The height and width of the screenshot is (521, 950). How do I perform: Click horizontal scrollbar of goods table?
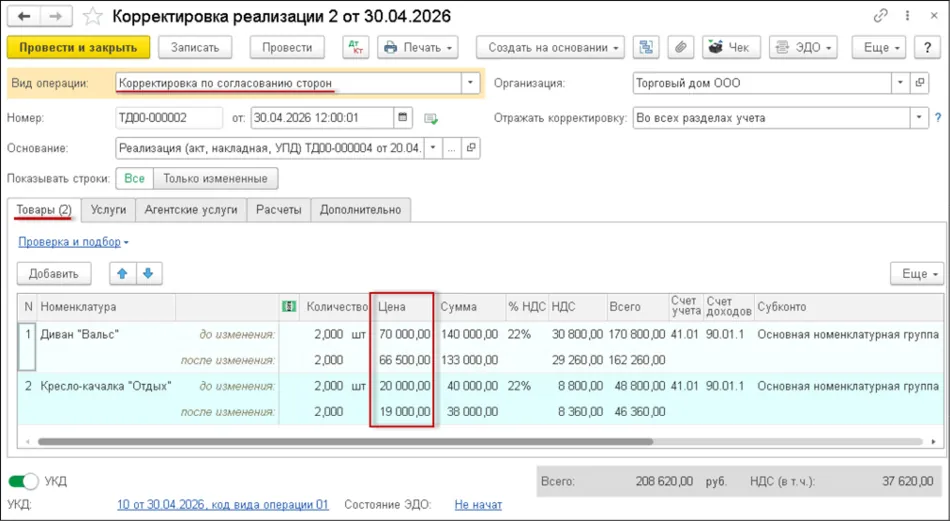pos(345,442)
